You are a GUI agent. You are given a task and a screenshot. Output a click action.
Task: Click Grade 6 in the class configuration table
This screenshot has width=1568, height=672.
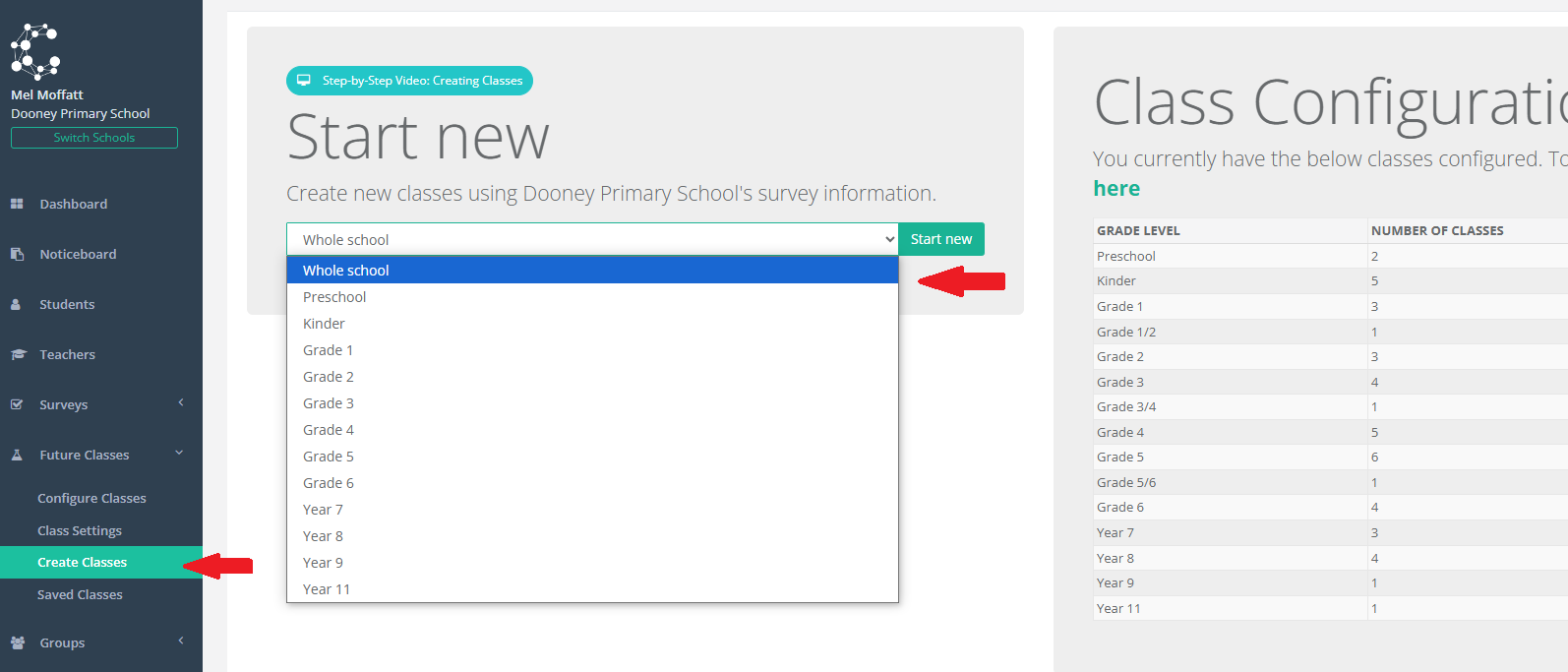[x=1120, y=507]
